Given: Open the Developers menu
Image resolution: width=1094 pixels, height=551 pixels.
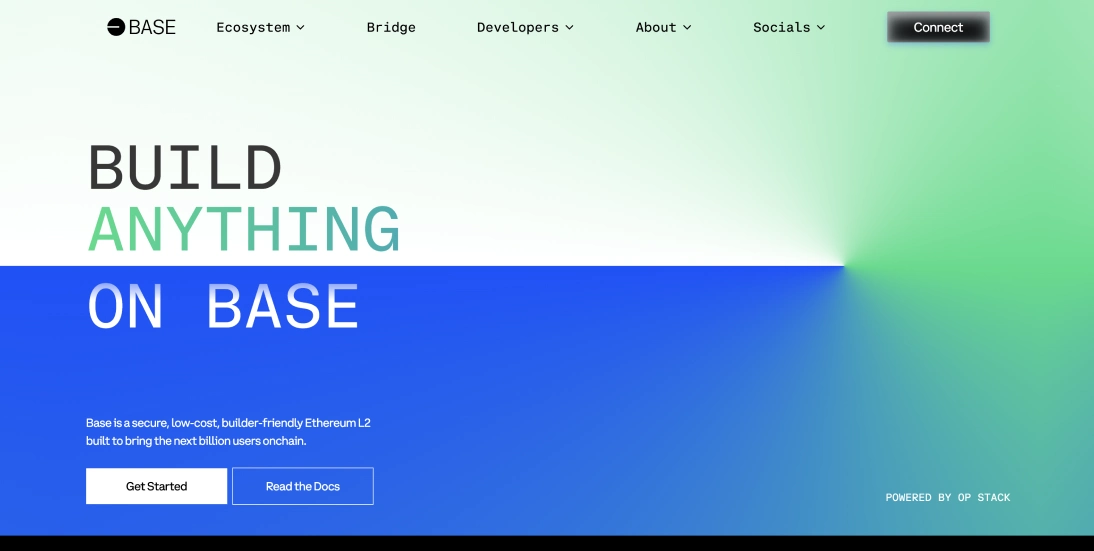Looking at the screenshot, I should click(525, 27).
